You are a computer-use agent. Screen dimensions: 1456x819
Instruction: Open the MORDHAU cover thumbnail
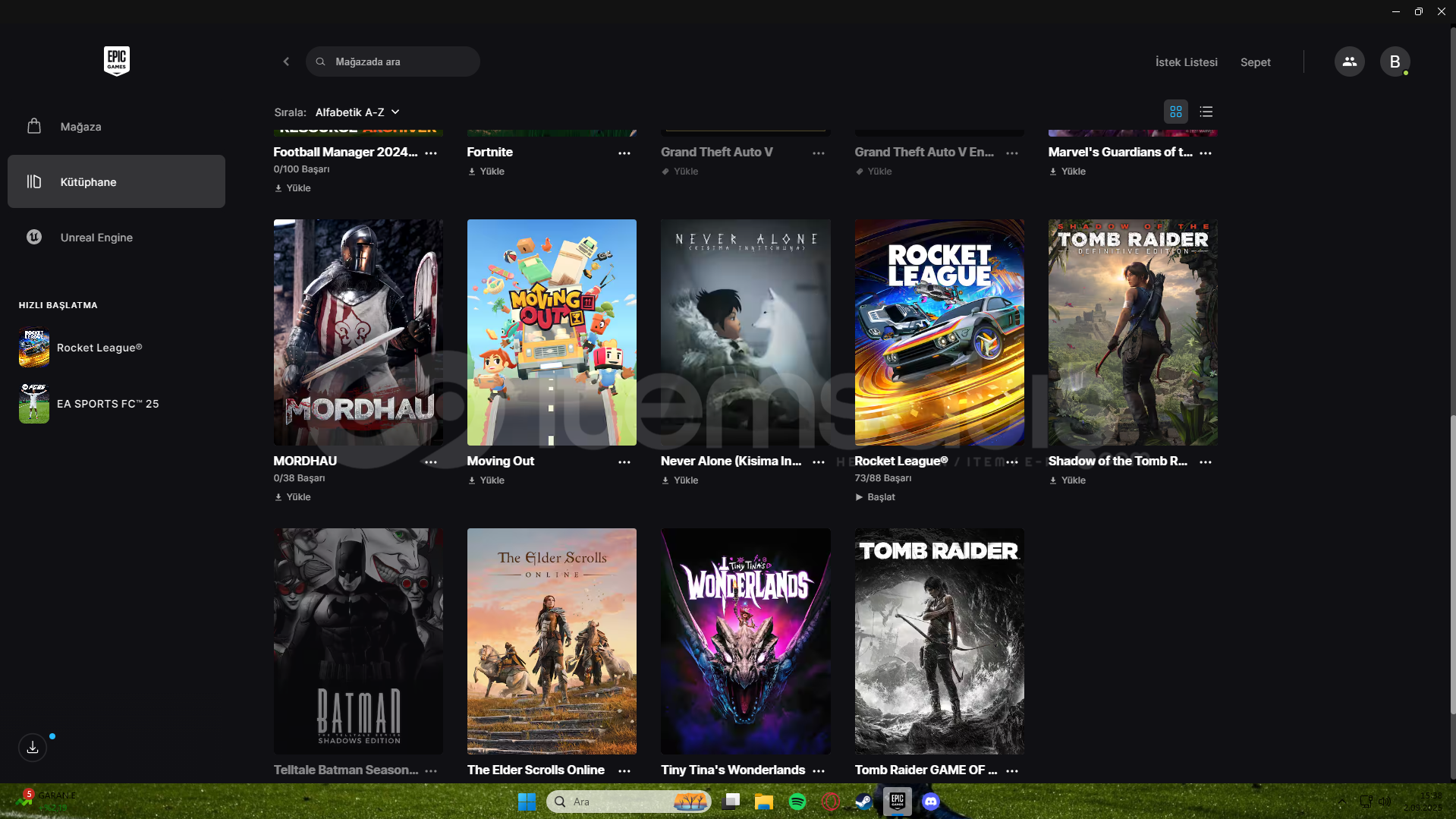(x=358, y=332)
